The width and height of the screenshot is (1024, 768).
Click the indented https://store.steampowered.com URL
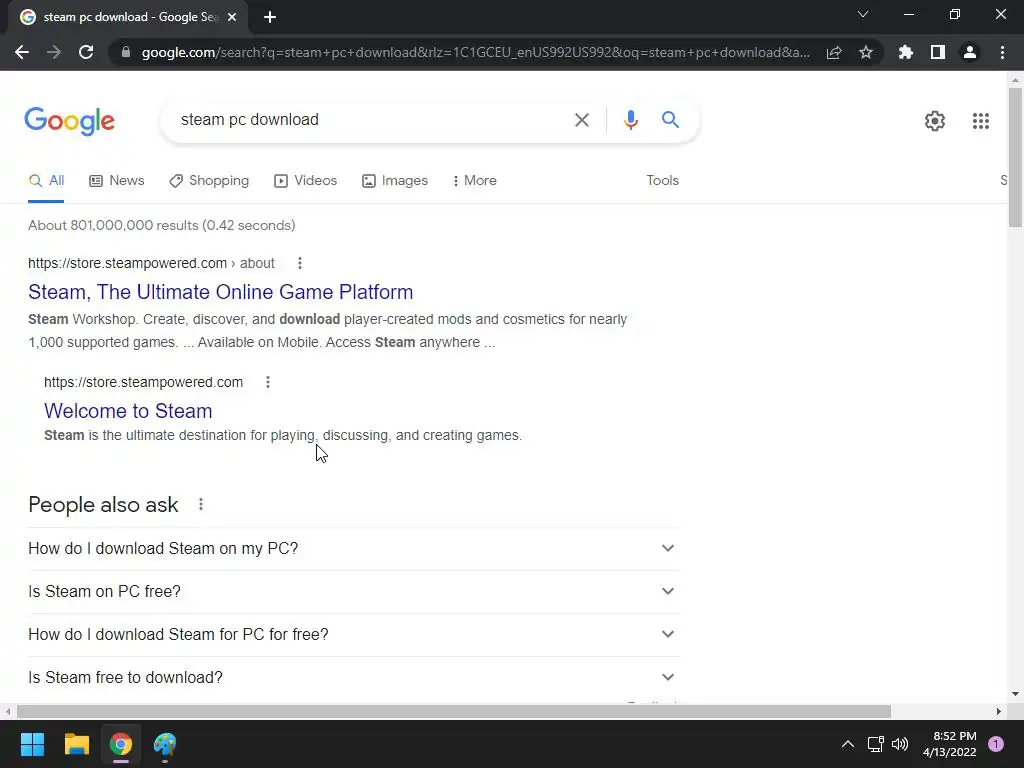(143, 382)
